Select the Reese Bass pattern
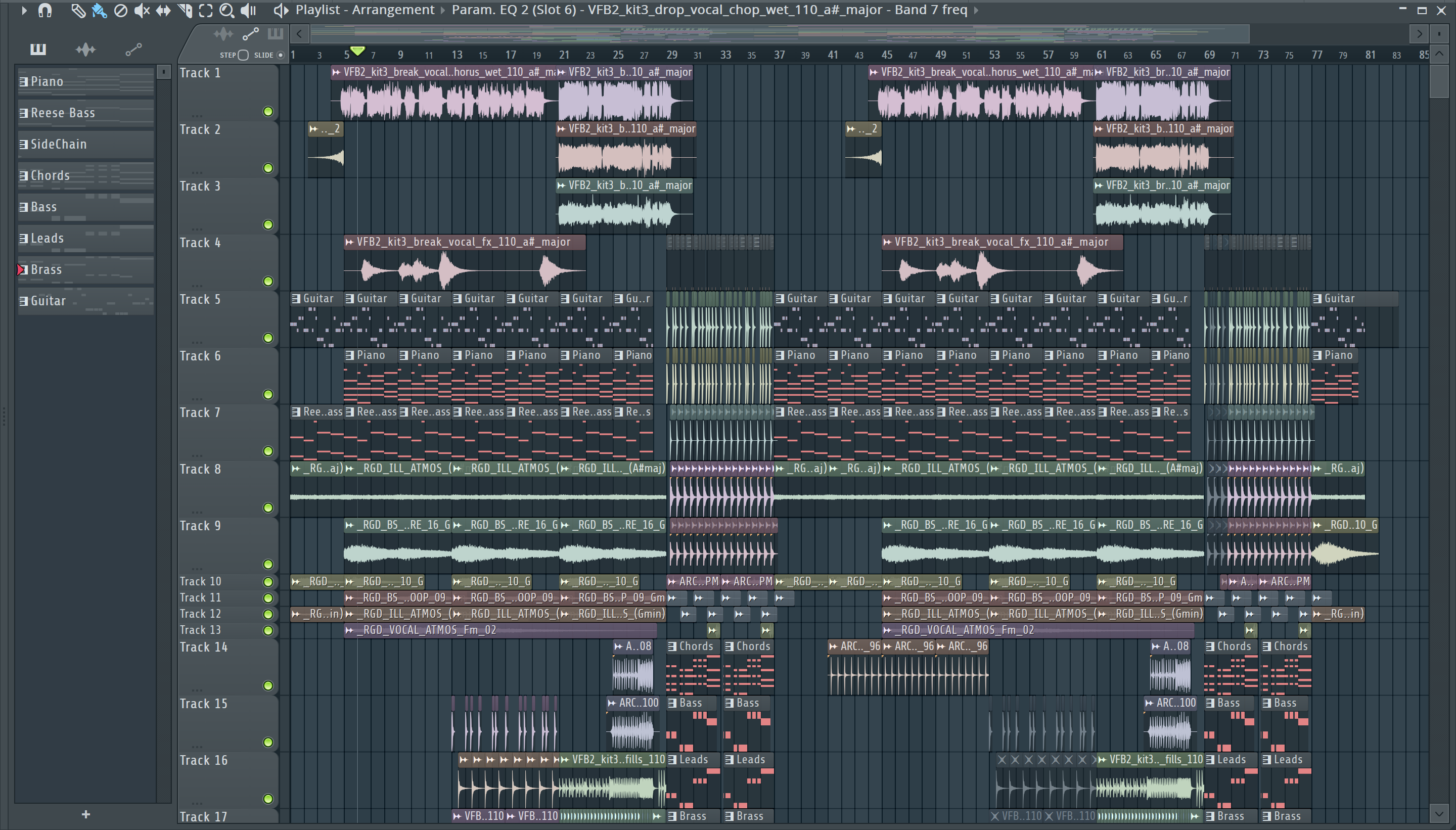Image resolution: width=1456 pixels, height=830 pixels. (85, 113)
